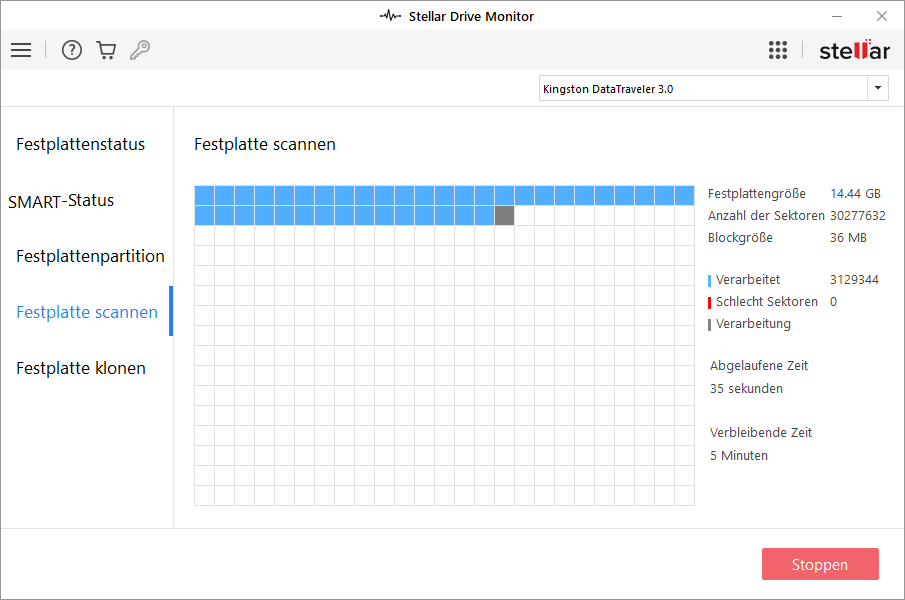This screenshot has width=905, height=600.
Task: Go to the Festplattenpartition tab
Action: (x=90, y=256)
